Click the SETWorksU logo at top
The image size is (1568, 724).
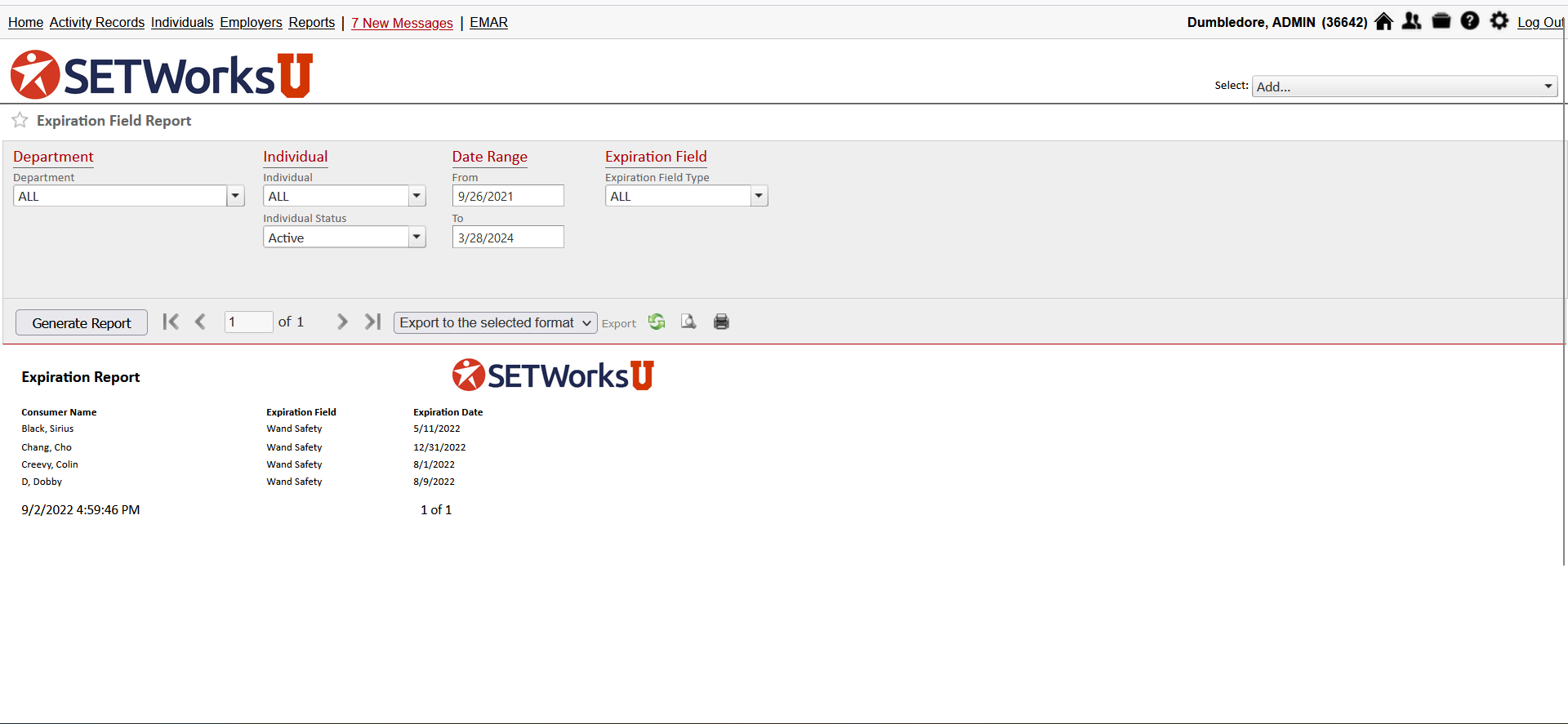click(x=162, y=75)
